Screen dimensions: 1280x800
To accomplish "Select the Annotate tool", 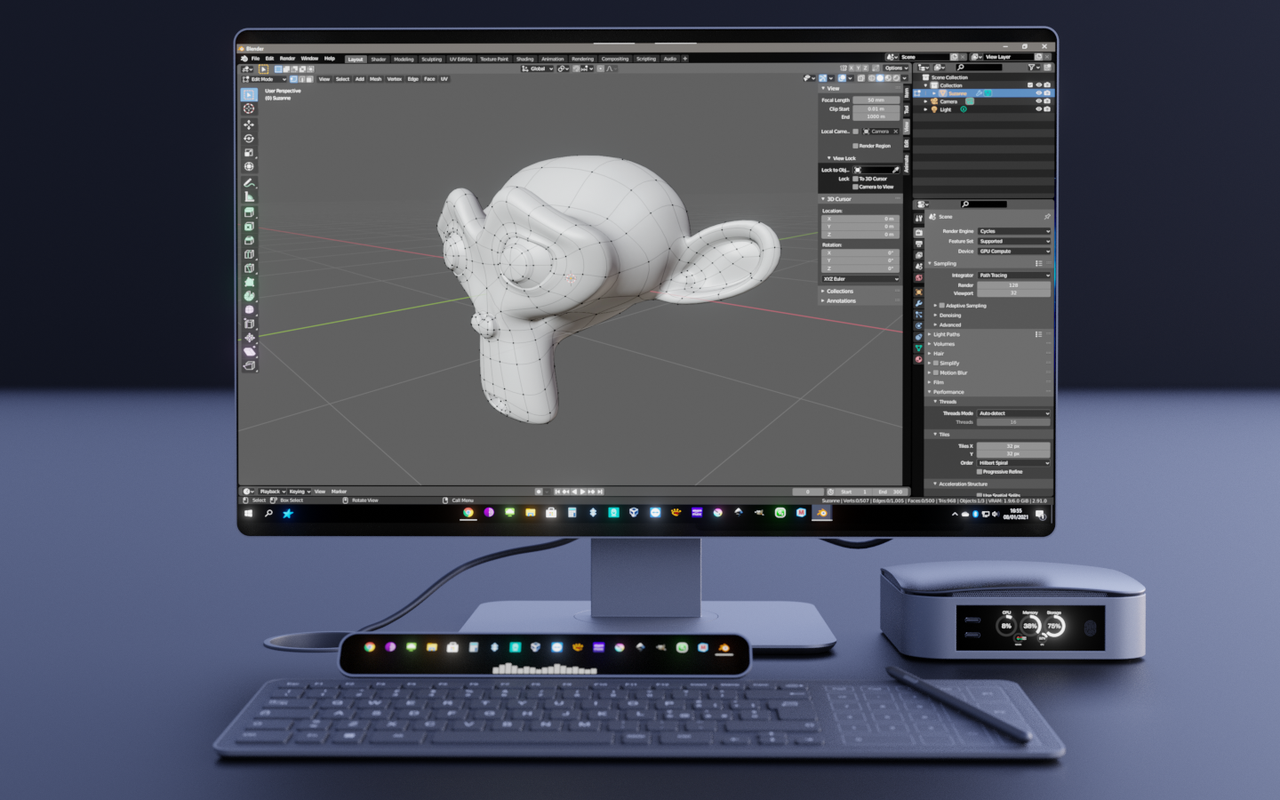I will [x=250, y=181].
